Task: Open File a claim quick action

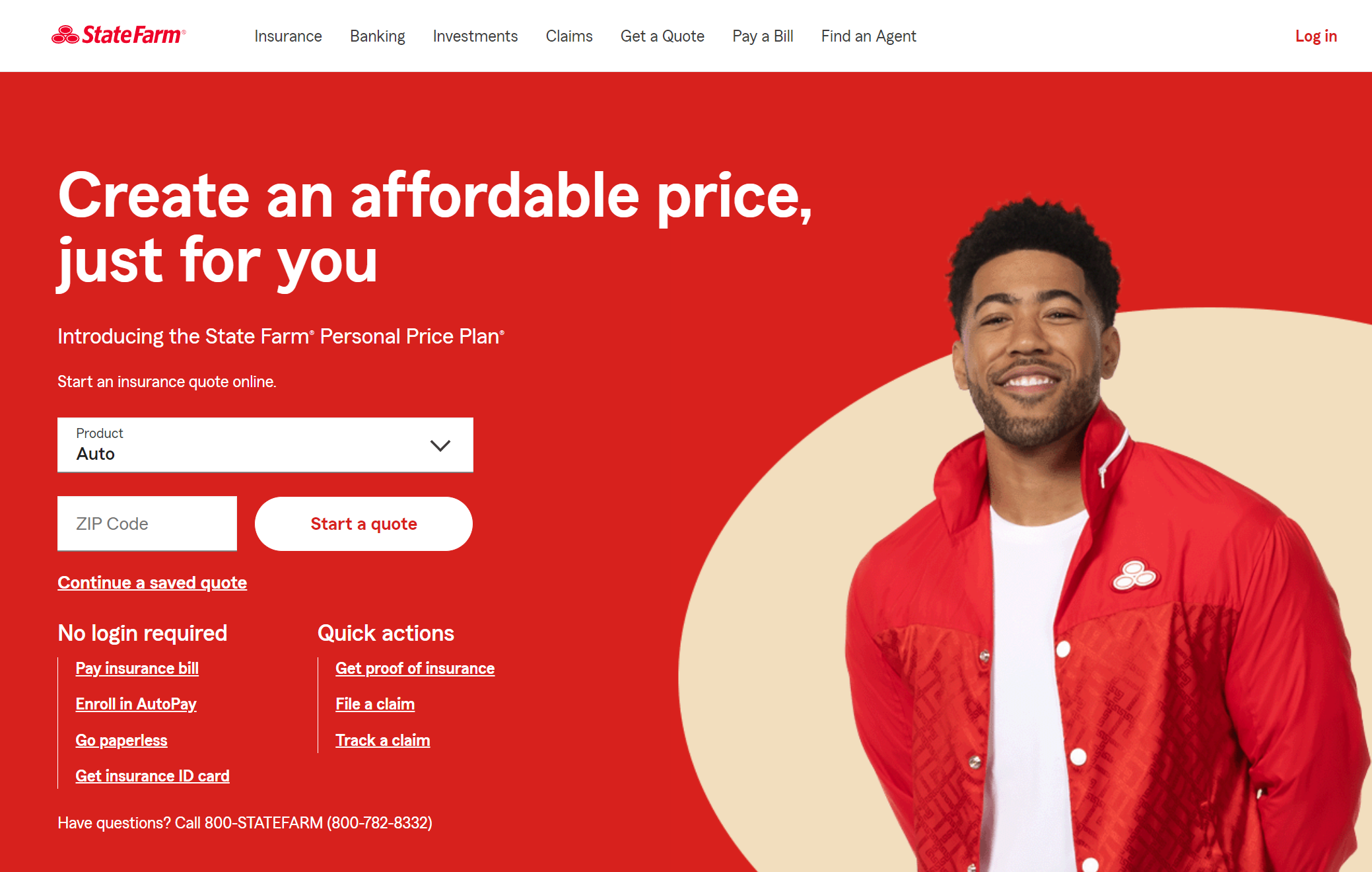Action: coord(375,704)
